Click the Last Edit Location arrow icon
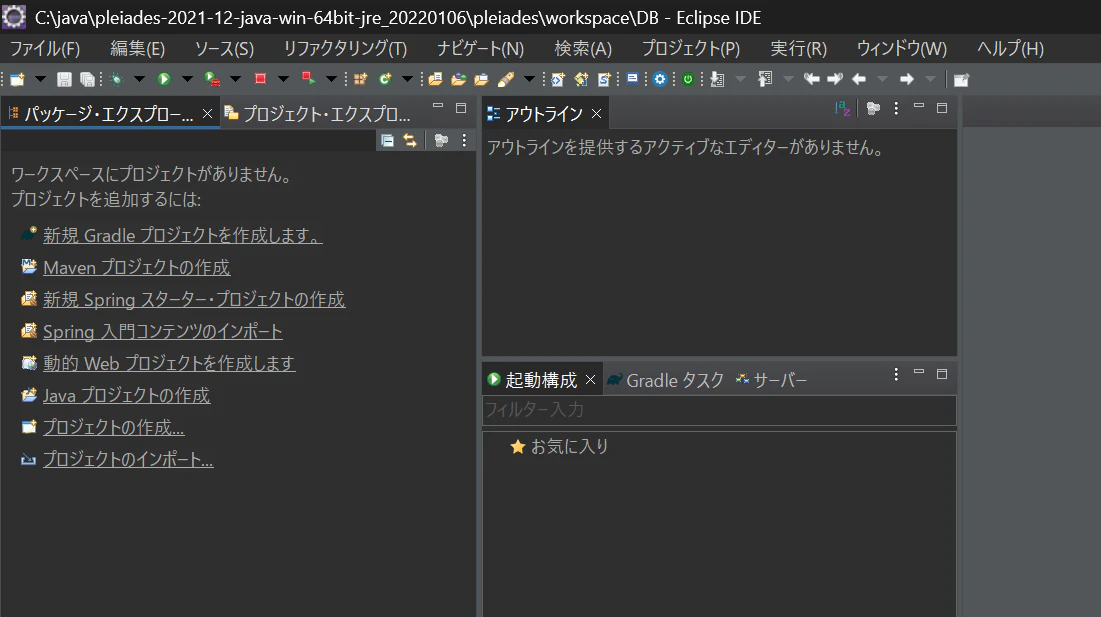Image resolution: width=1101 pixels, height=617 pixels. click(x=812, y=79)
